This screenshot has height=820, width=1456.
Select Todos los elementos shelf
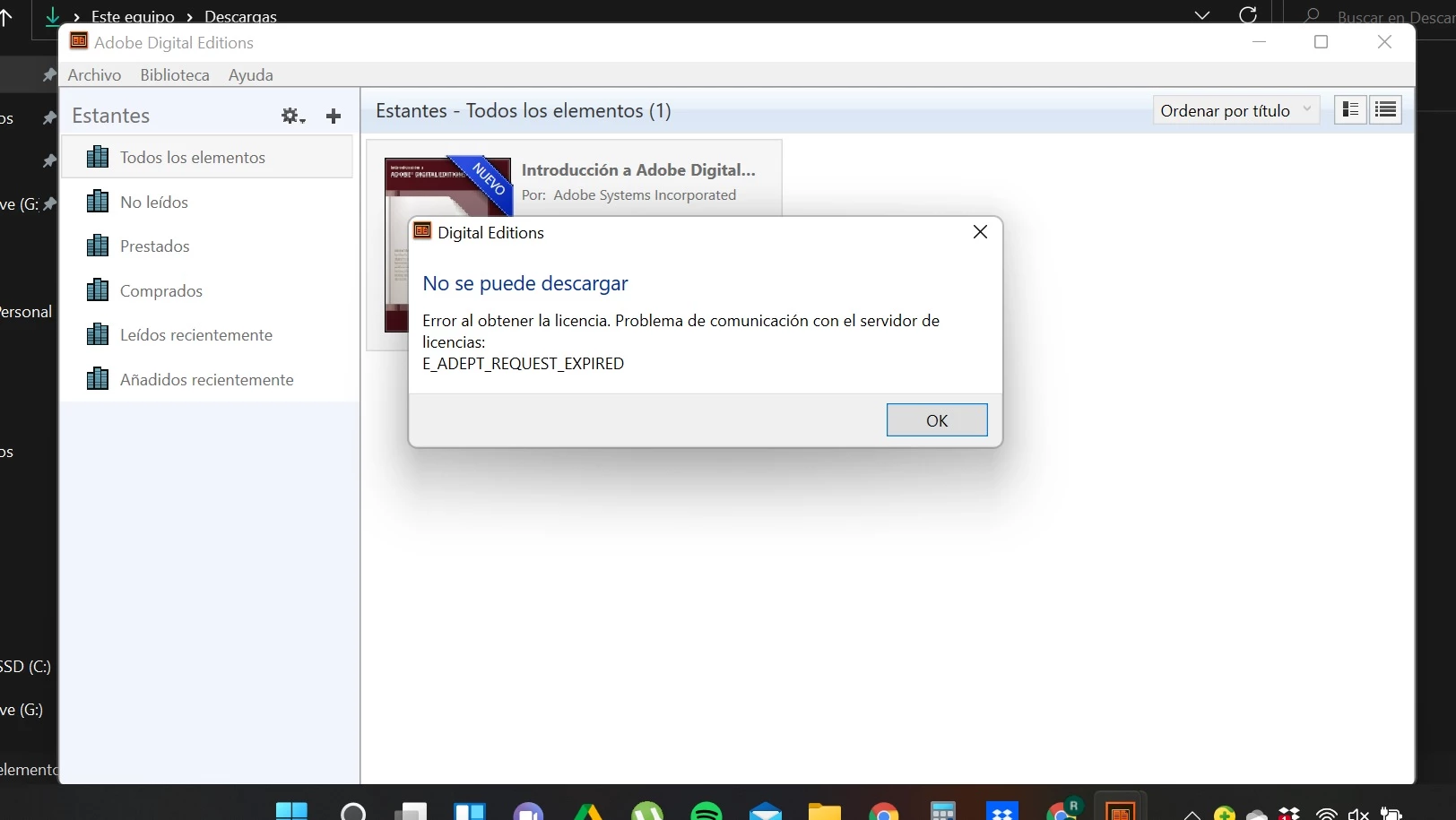(207, 158)
